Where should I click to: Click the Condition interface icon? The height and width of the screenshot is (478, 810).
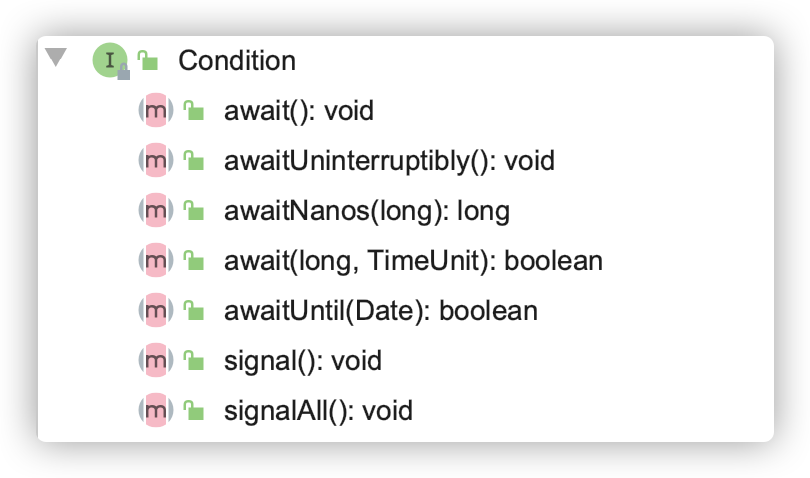(x=109, y=60)
